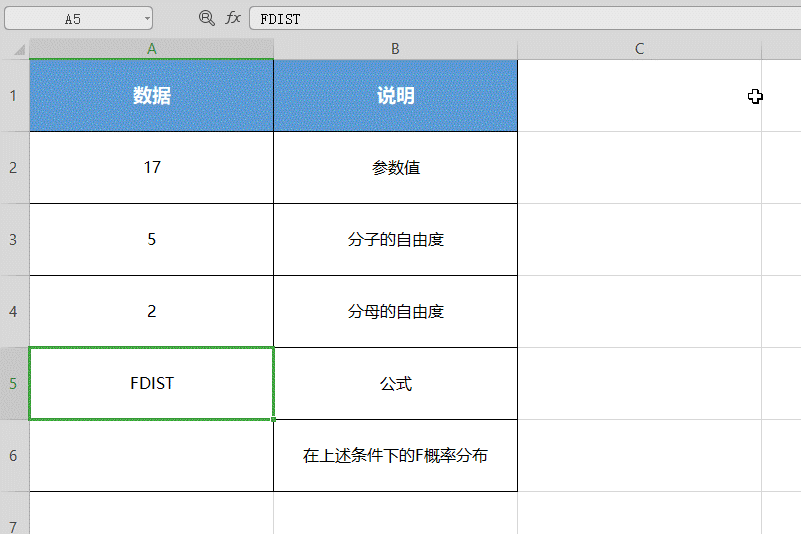Click cell A4 containing 2
Viewport: 801px width, 534px height.
pos(152,312)
